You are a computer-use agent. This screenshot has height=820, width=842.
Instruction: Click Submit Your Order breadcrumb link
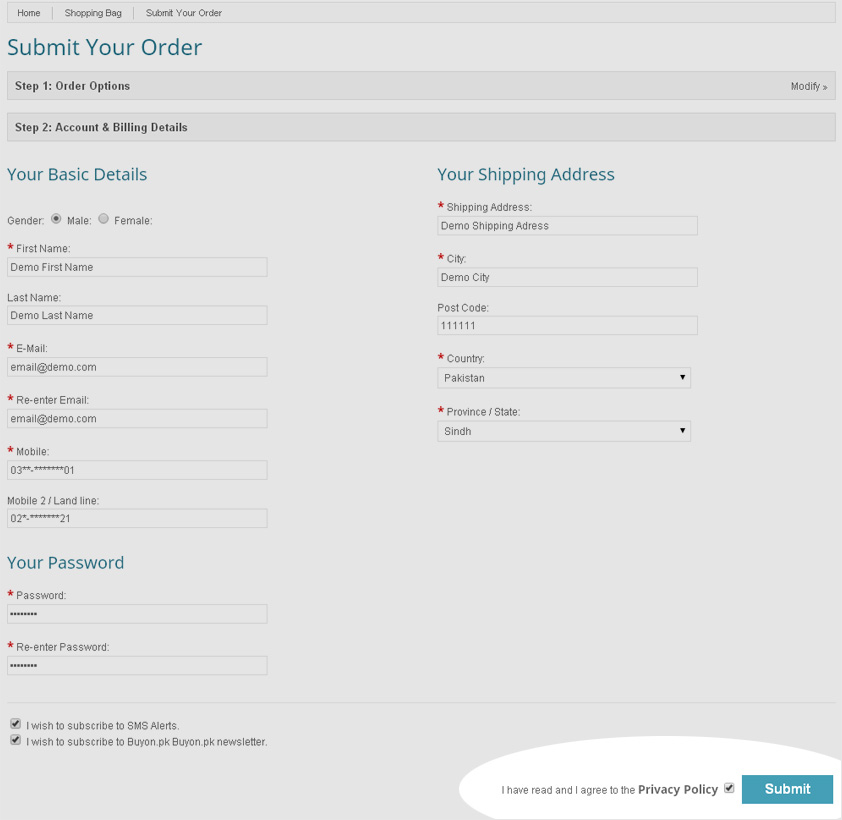click(x=184, y=13)
